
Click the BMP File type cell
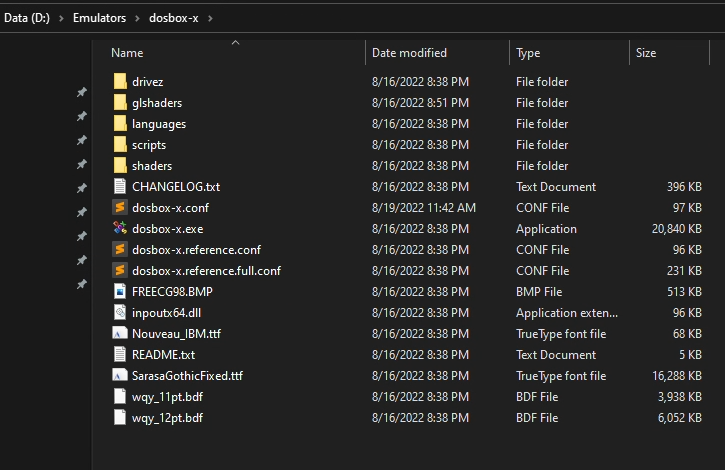tap(539, 292)
